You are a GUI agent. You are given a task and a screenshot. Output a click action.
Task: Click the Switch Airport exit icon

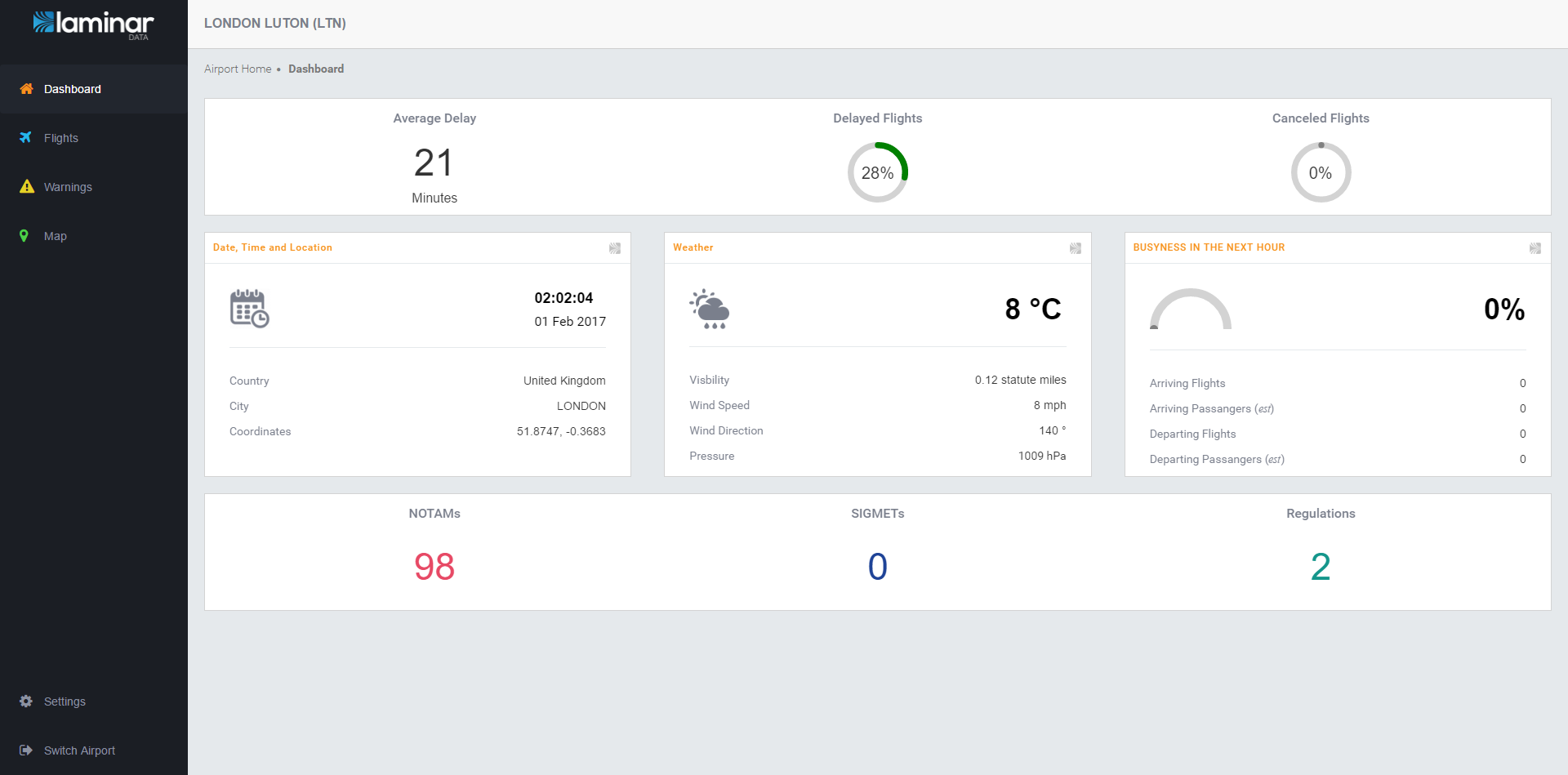coord(26,751)
